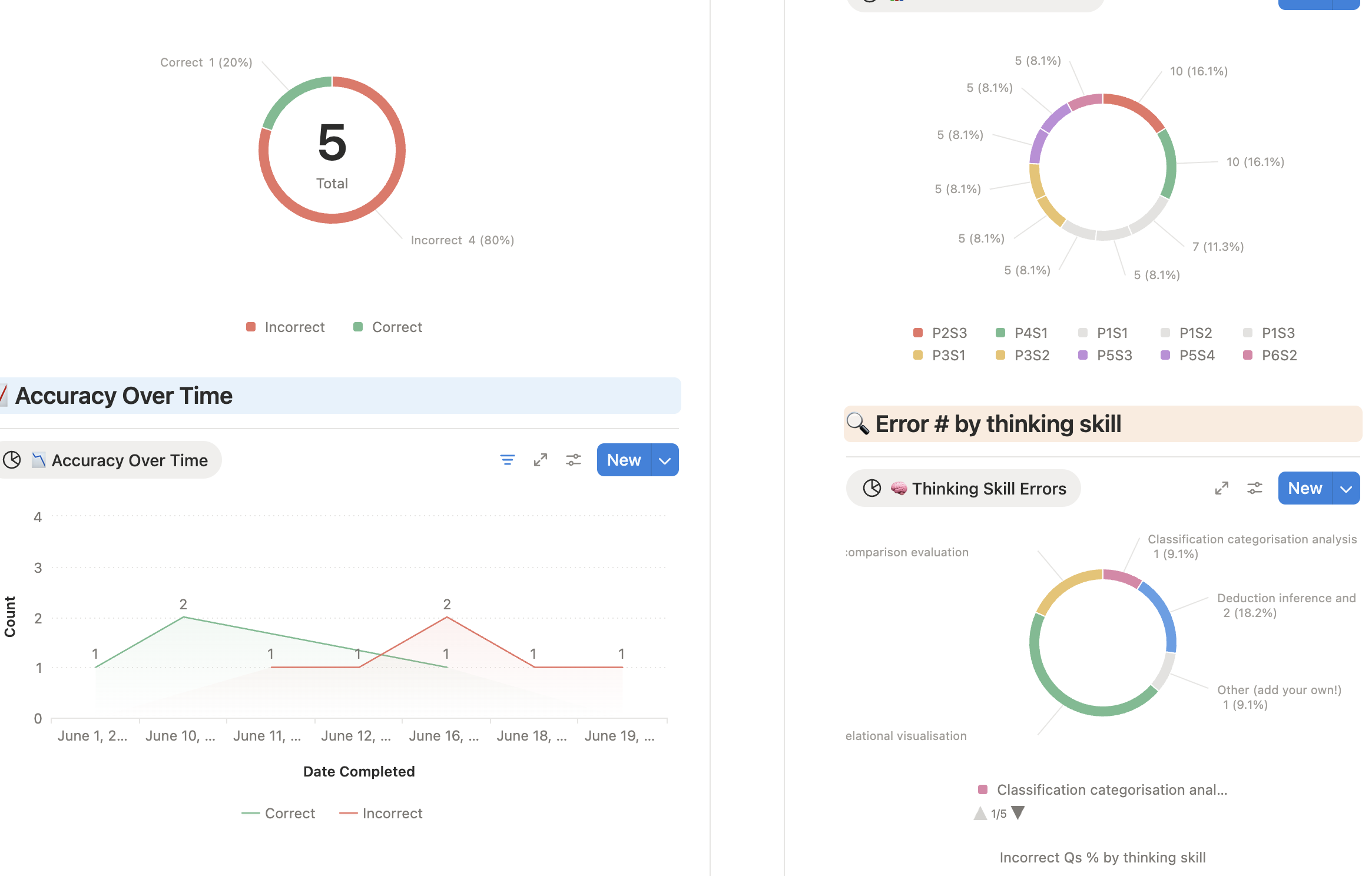The width and height of the screenshot is (1372, 876).
Task: Open the Accuracy Over Time view settings sliders
Action: tap(574, 460)
